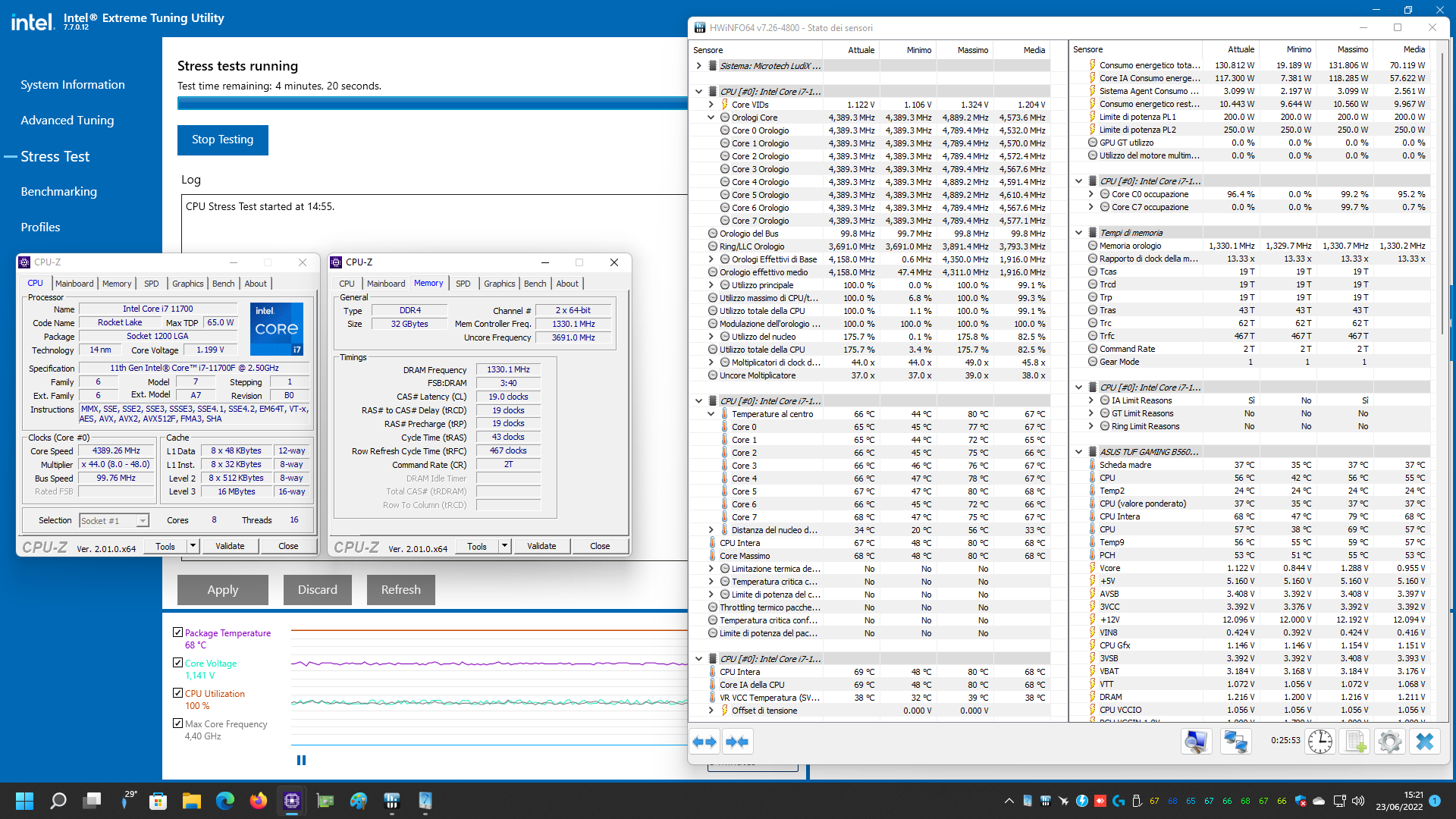Viewport: 1456px width, 819px height.
Task: Click HWiNFO expand columns arrows icon
Action: tap(705, 742)
